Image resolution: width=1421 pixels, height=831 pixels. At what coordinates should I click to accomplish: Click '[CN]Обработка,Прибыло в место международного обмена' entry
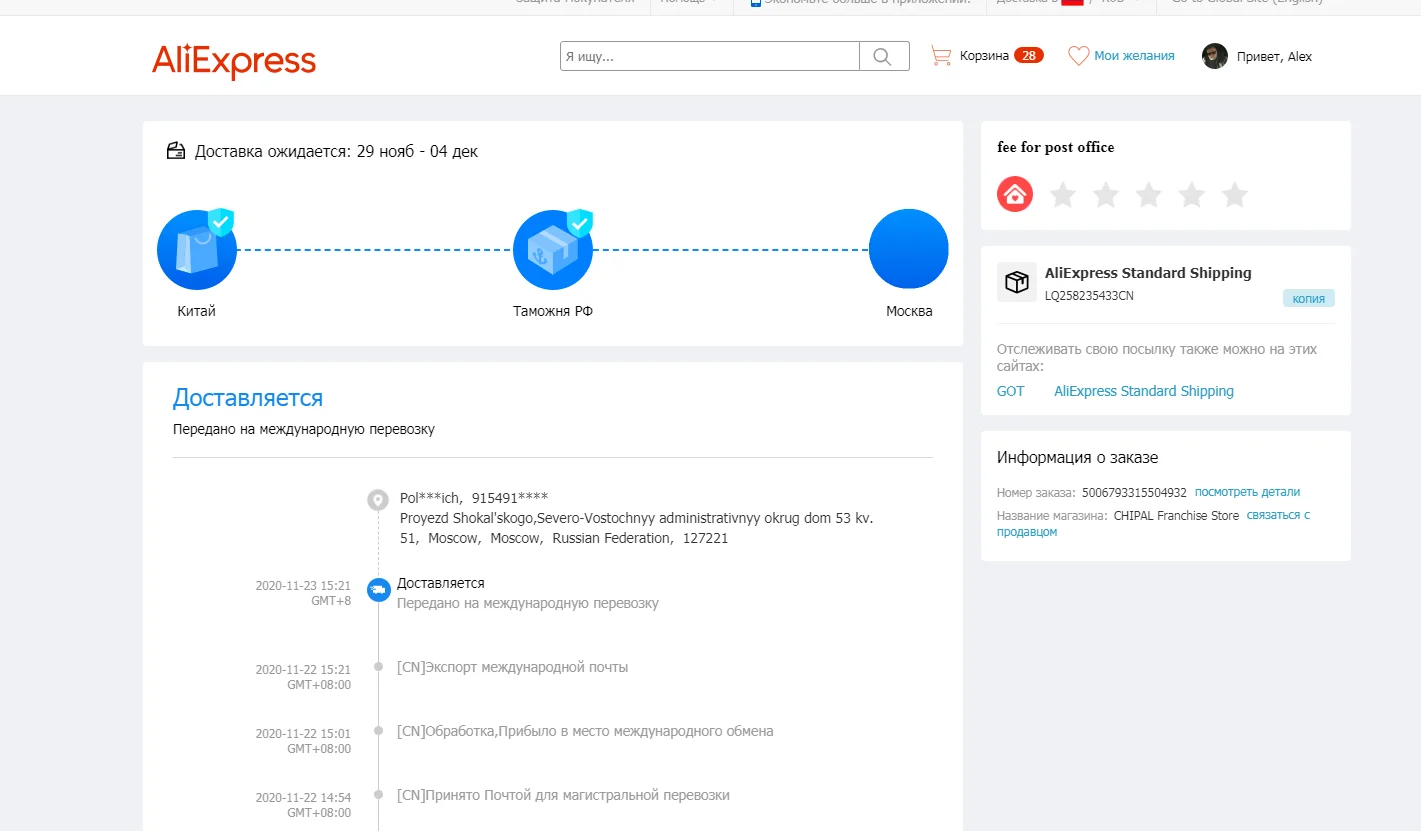click(x=585, y=731)
